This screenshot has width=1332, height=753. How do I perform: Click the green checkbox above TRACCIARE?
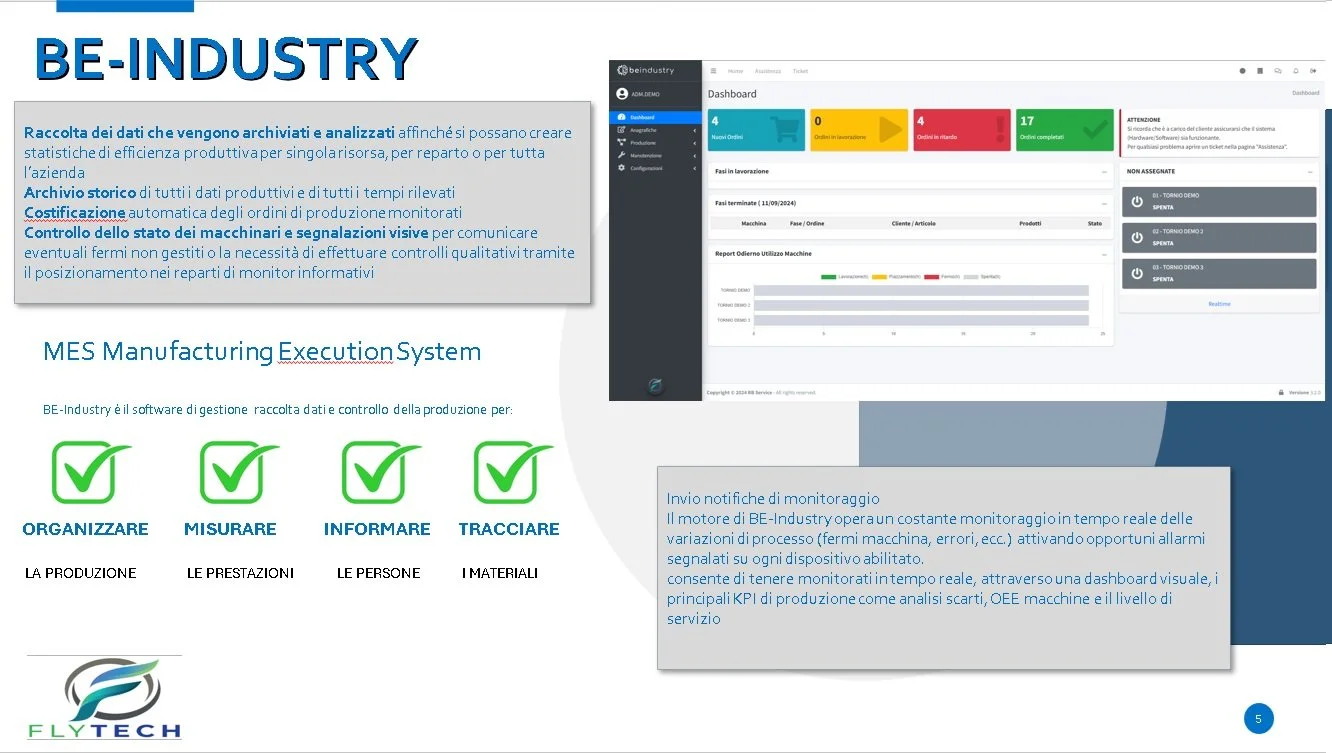click(x=512, y=473)
